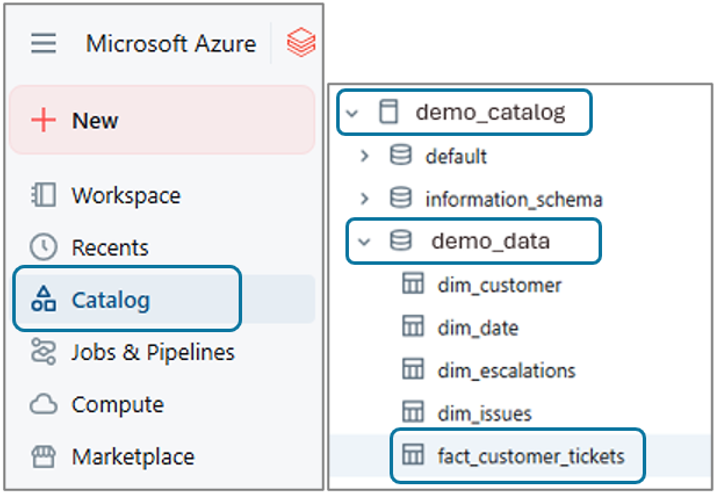Screen dimensions: 718x496
Task: Select the dim_issues table
Action: tap(484, 413)
